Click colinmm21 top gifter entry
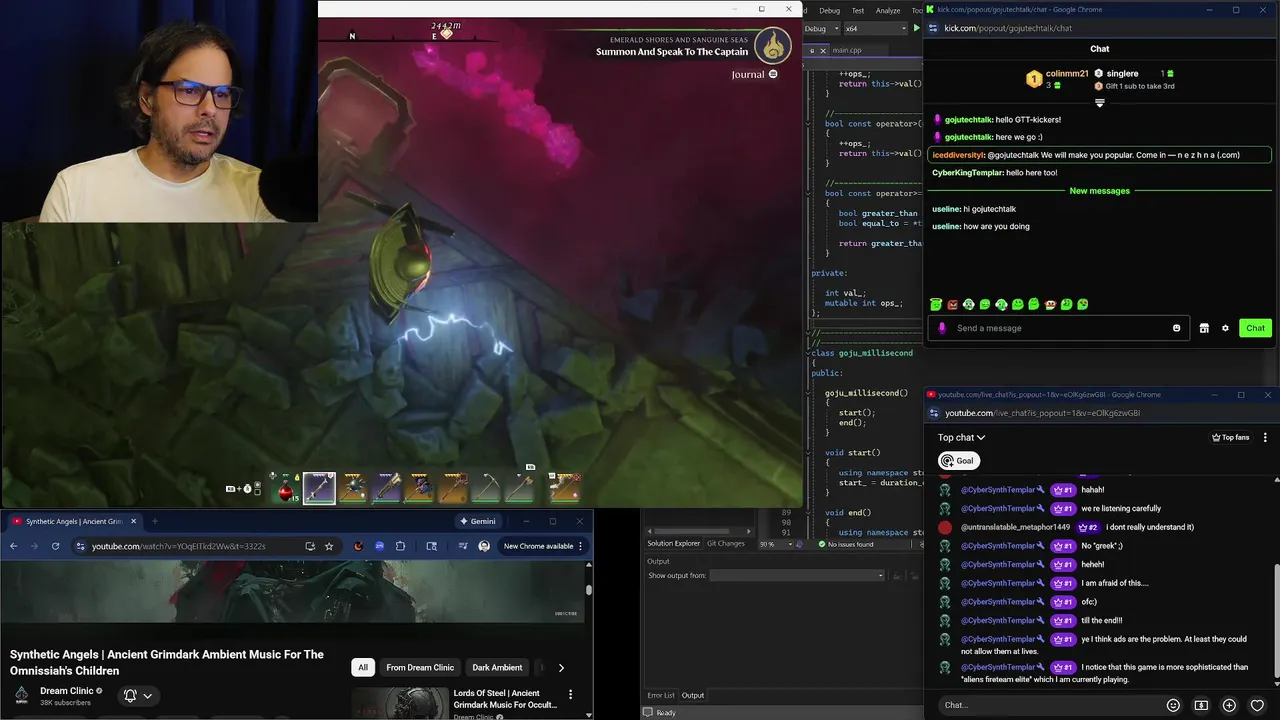The image size is (1280, 720). pyautogui.click(x=1057, y=78)
